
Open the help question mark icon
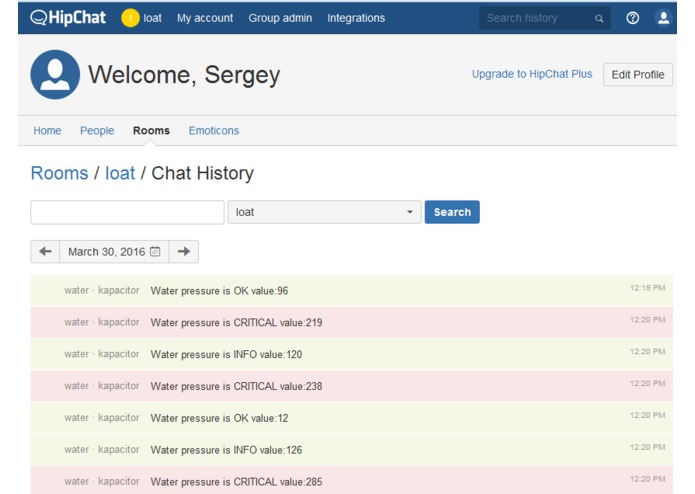(633, 18)
